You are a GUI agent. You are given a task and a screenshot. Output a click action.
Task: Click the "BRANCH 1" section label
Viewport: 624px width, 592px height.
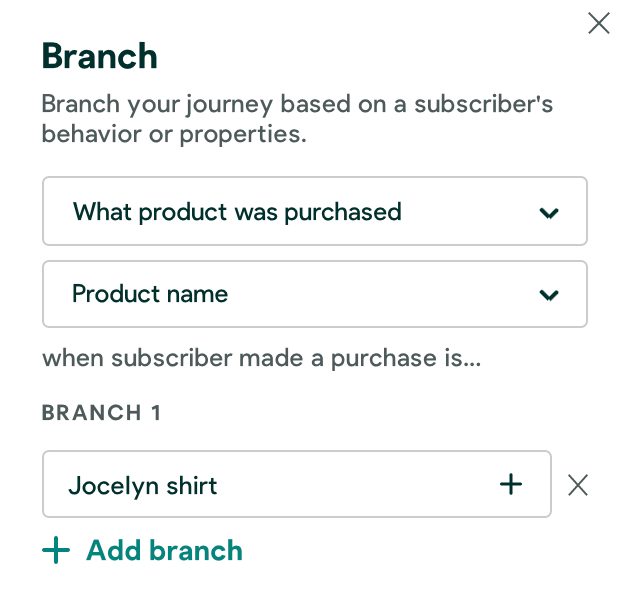point(101,413)
